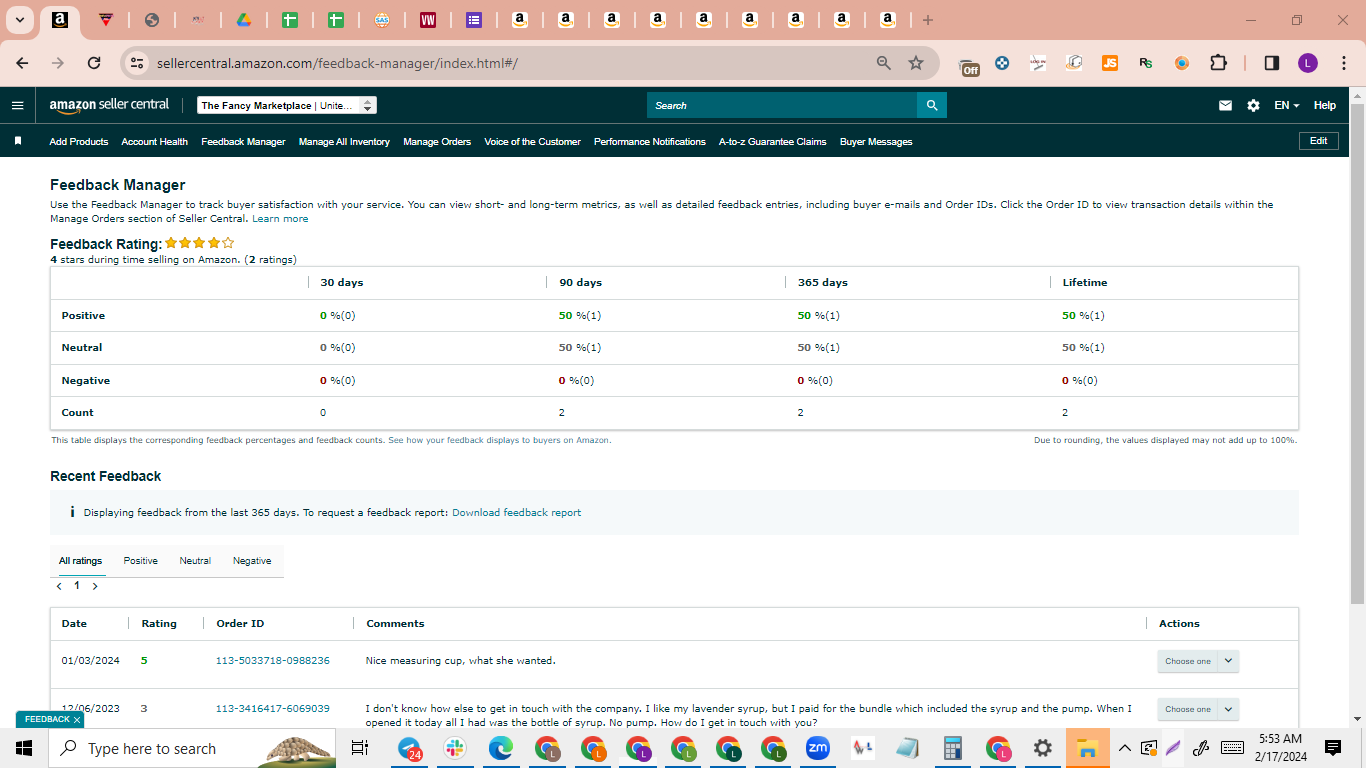Open 'See how your feedback displays' link
Image resolution: width=1366 pixels, height=768 pixels.
499,440
